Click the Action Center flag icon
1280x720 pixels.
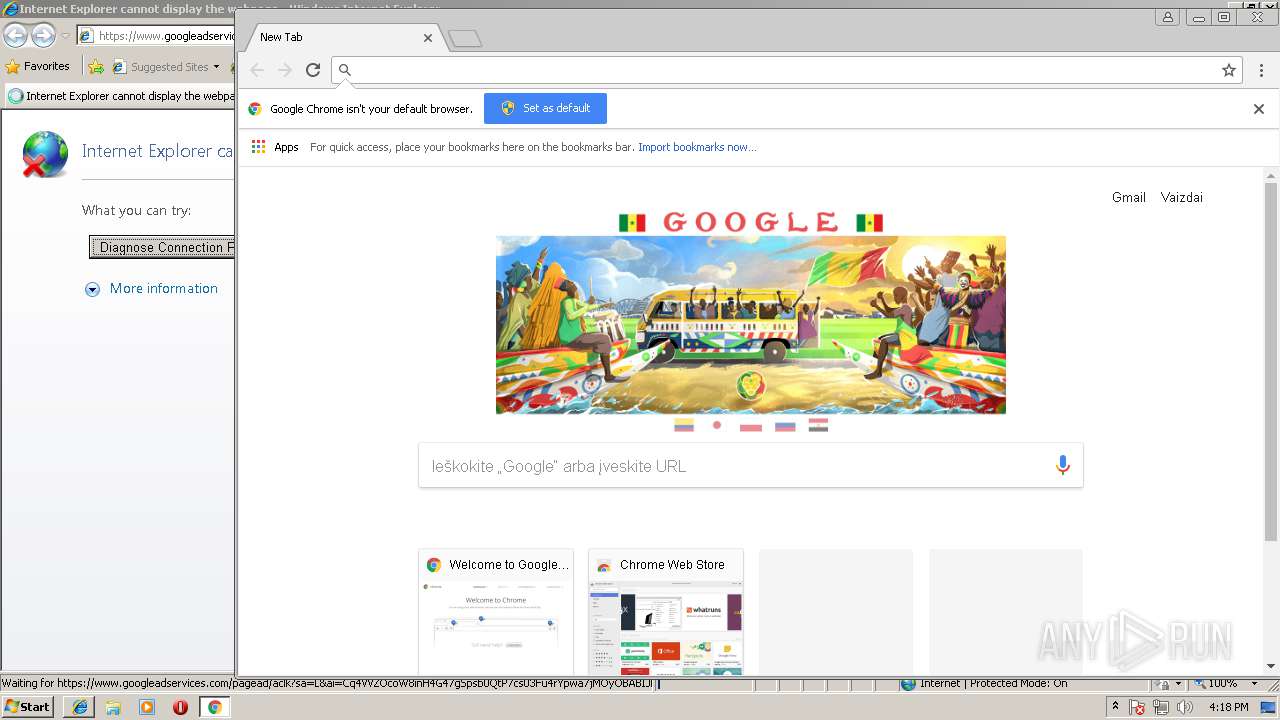[x=1137, y=707]
